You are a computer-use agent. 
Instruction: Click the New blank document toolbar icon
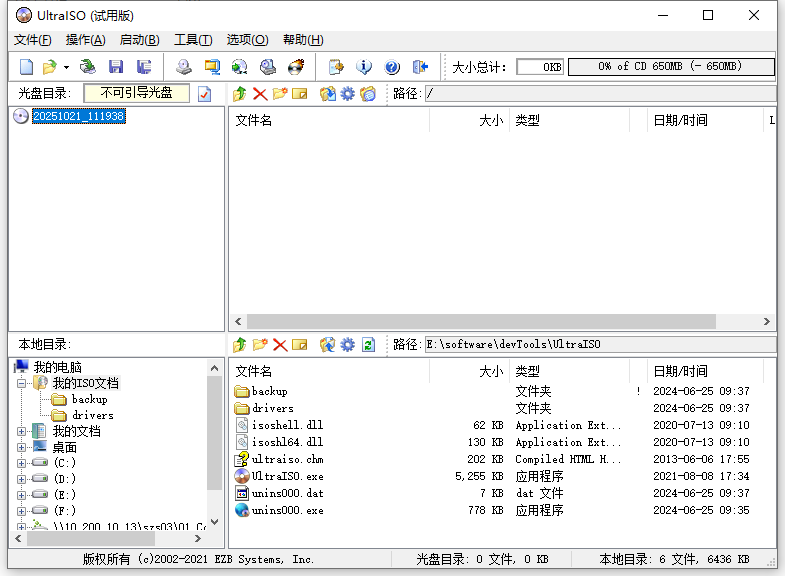[x=27, y=67]
